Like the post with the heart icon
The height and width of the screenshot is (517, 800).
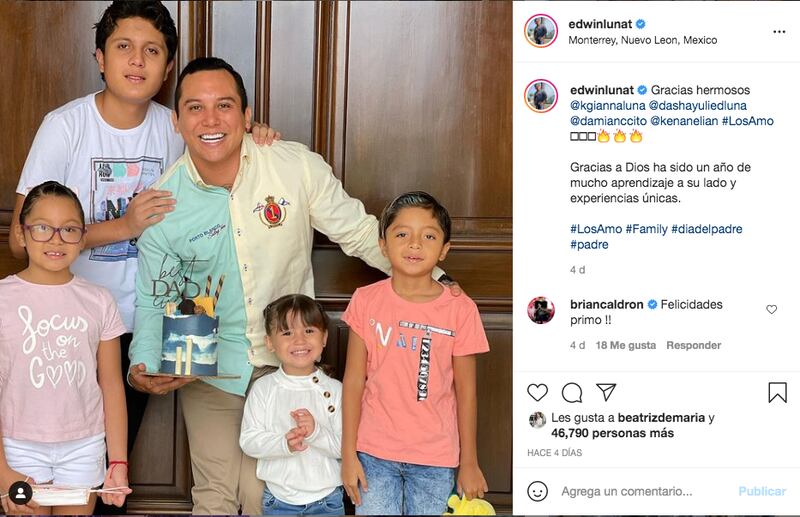point(537,392)
